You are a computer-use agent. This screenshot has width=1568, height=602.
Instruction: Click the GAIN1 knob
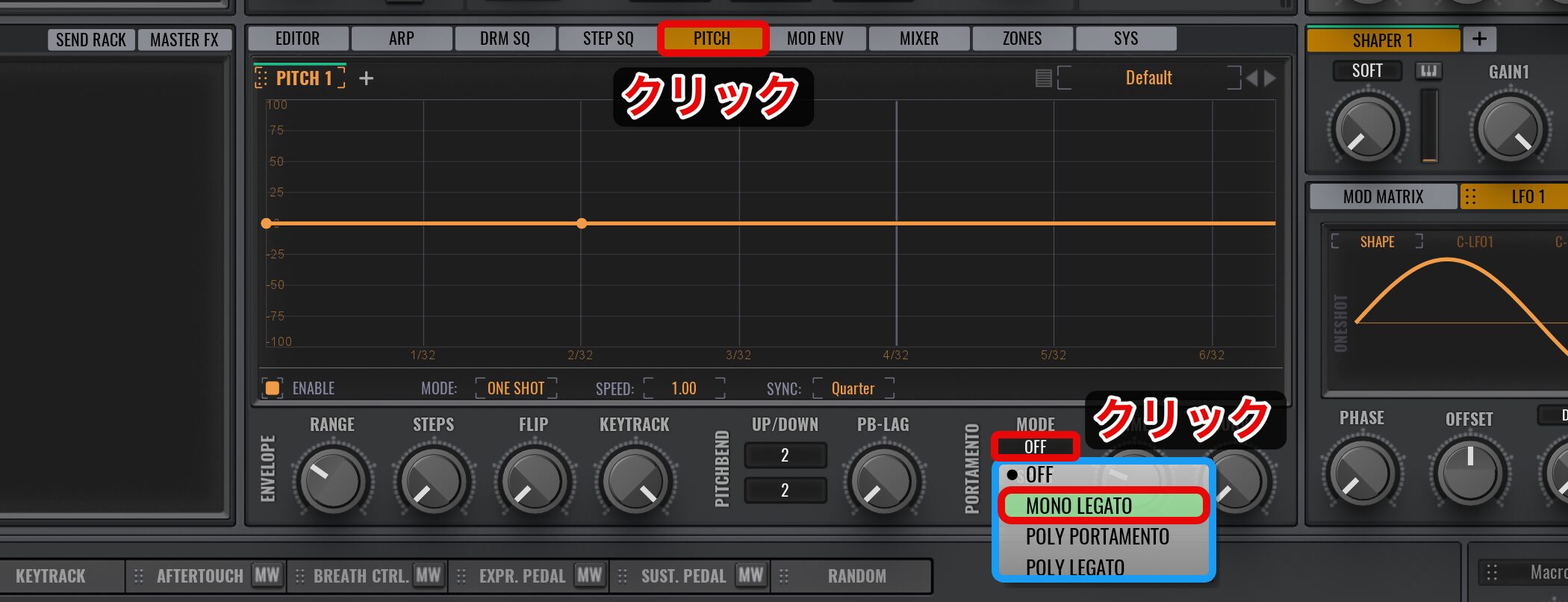1510,128
